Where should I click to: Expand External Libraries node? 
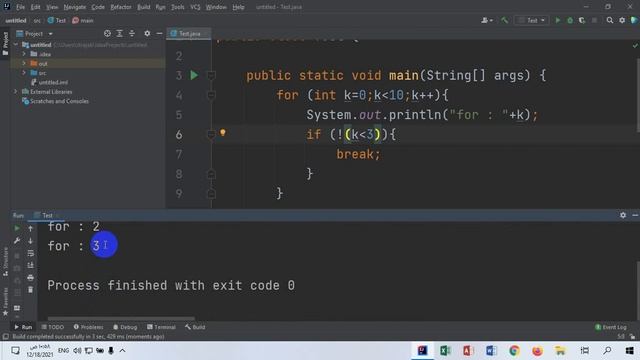16,91
